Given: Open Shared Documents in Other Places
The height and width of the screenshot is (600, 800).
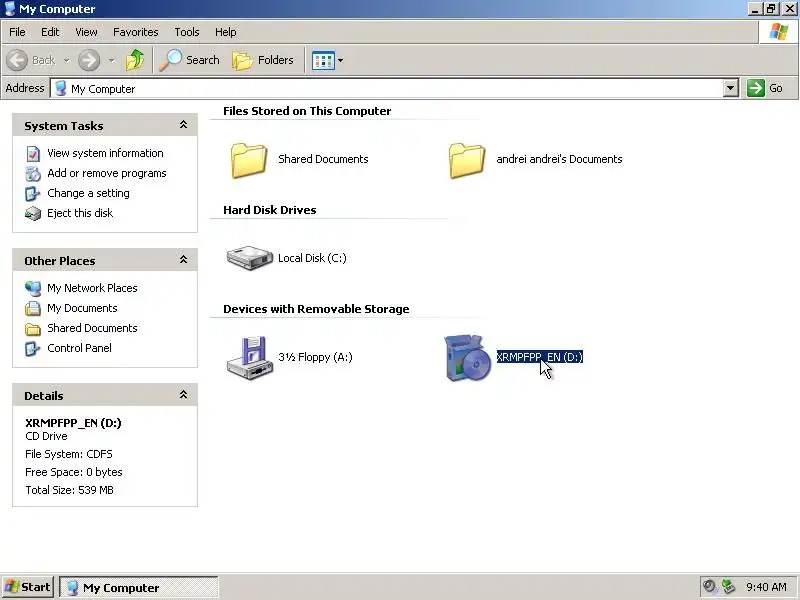Looking at the screenshot, I should (92, 328).
